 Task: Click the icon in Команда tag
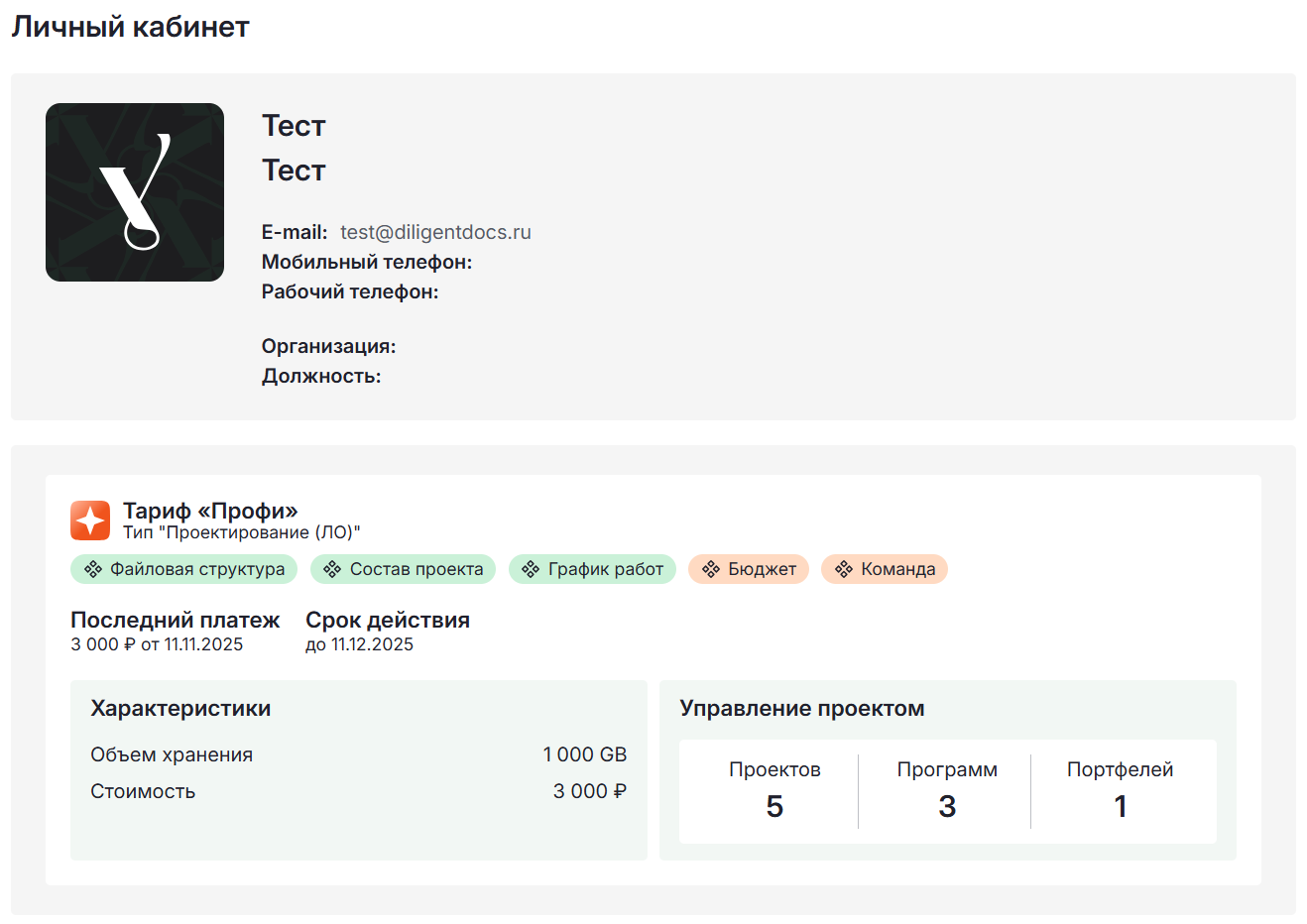click(x=843, y=569)
